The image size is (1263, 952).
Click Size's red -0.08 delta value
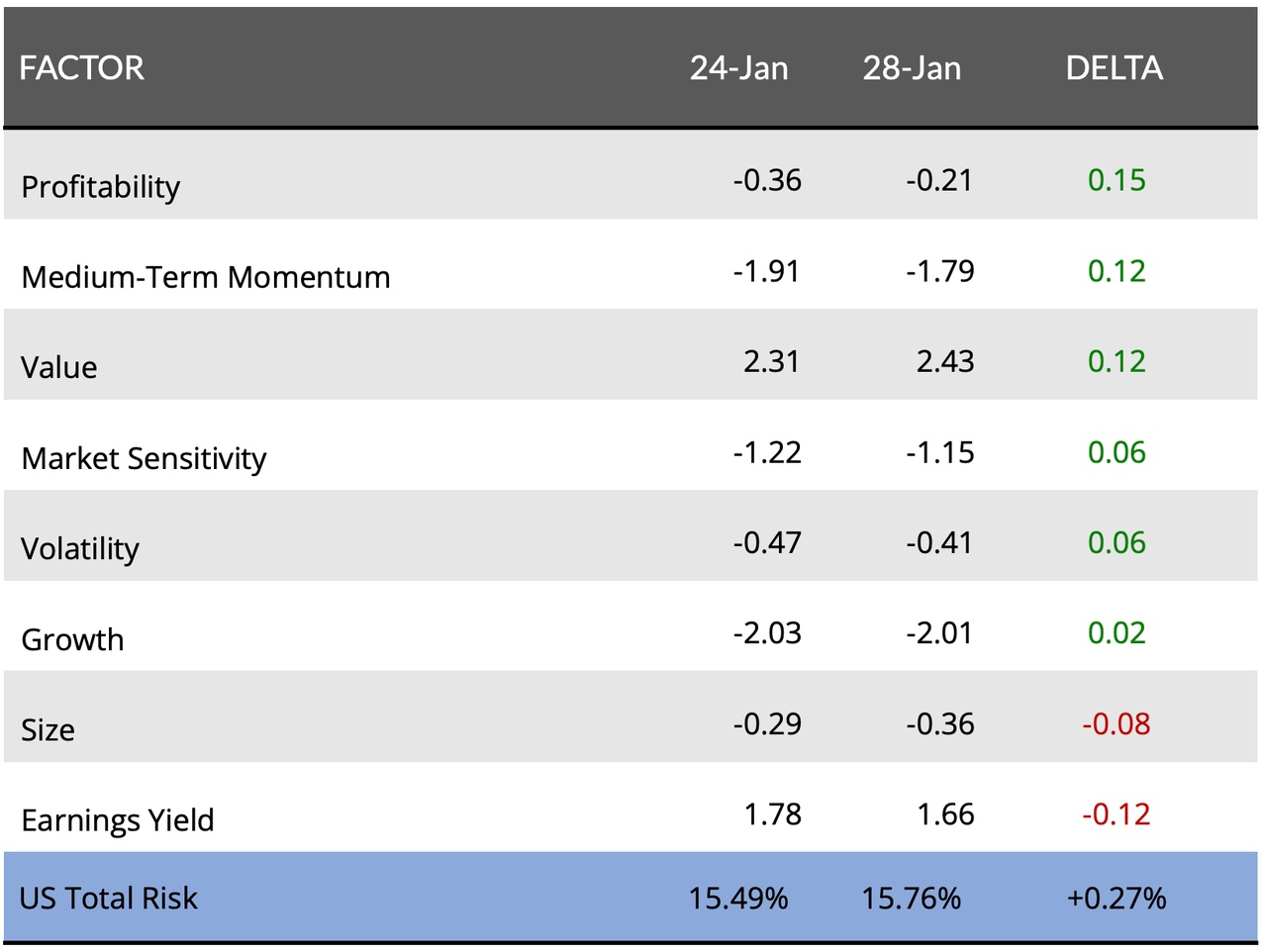coord(1116,724)
